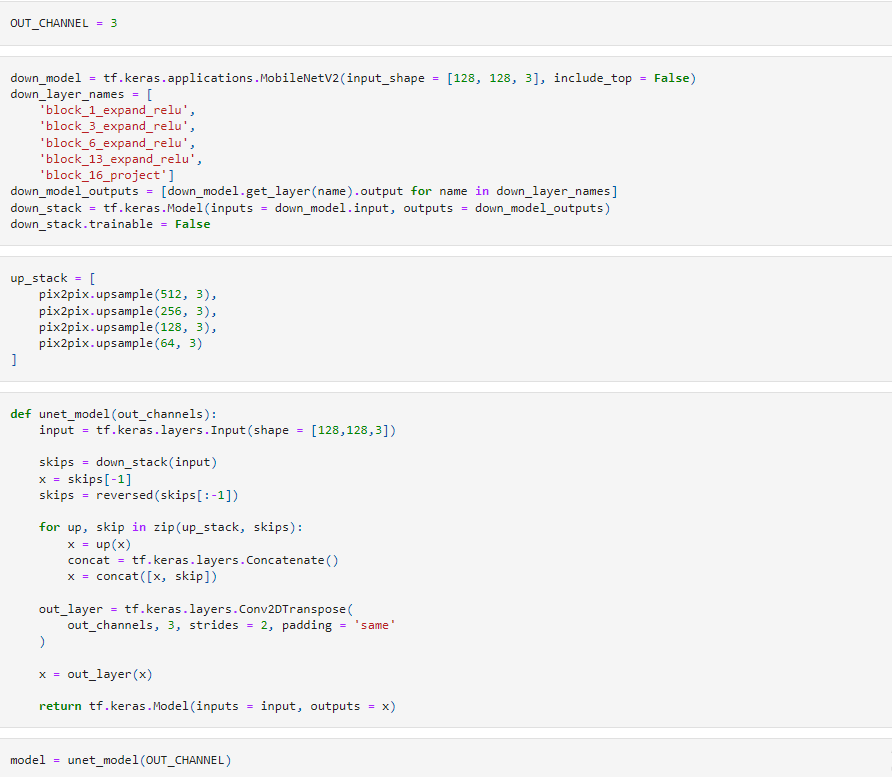
Task: Click the down_model_outputs list comprehension line
Action: (313, 191)
